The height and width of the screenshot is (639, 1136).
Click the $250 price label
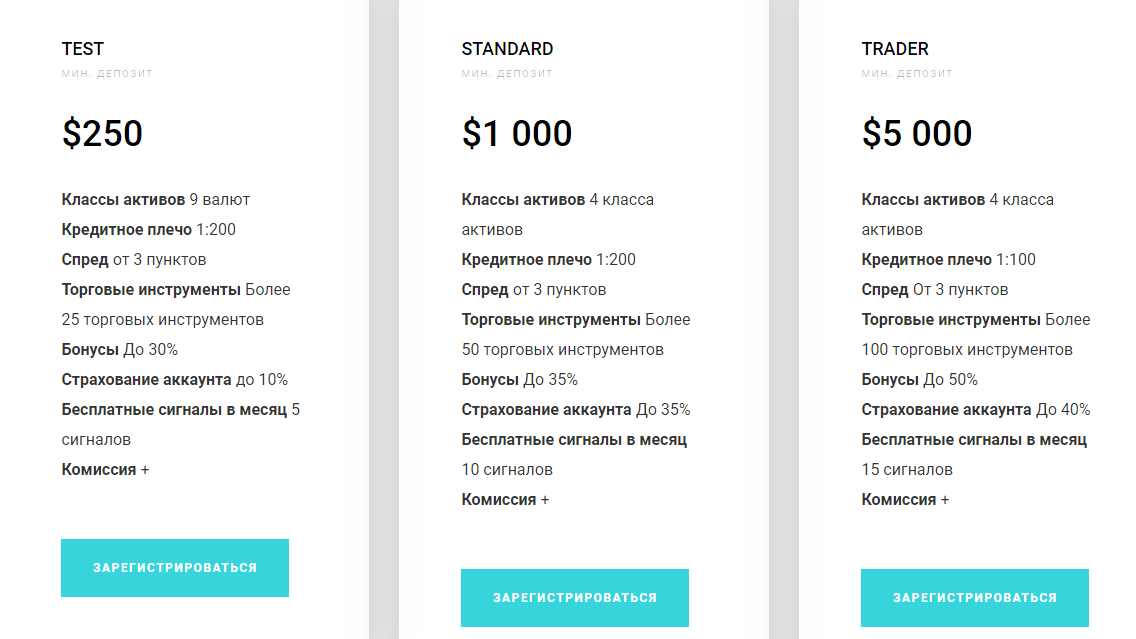pos(102,133)
